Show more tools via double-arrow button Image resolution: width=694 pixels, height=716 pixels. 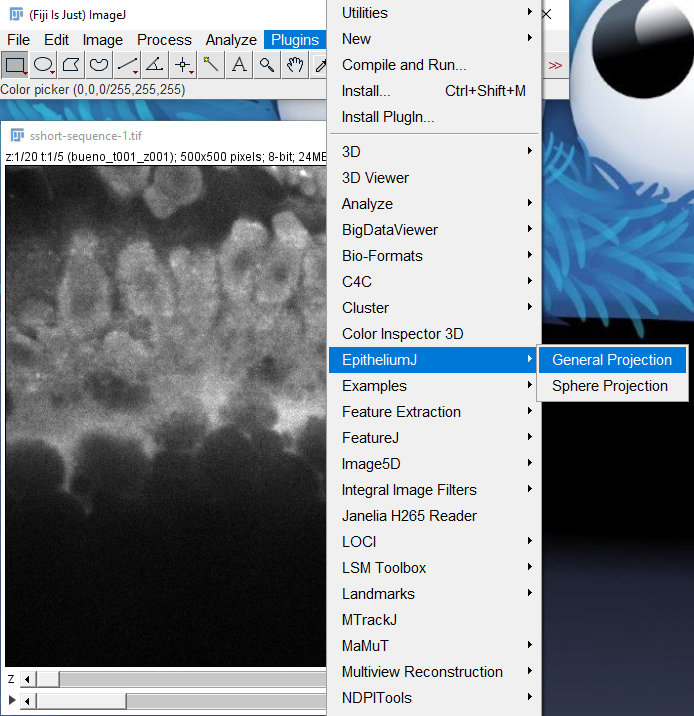click(555, 65)
